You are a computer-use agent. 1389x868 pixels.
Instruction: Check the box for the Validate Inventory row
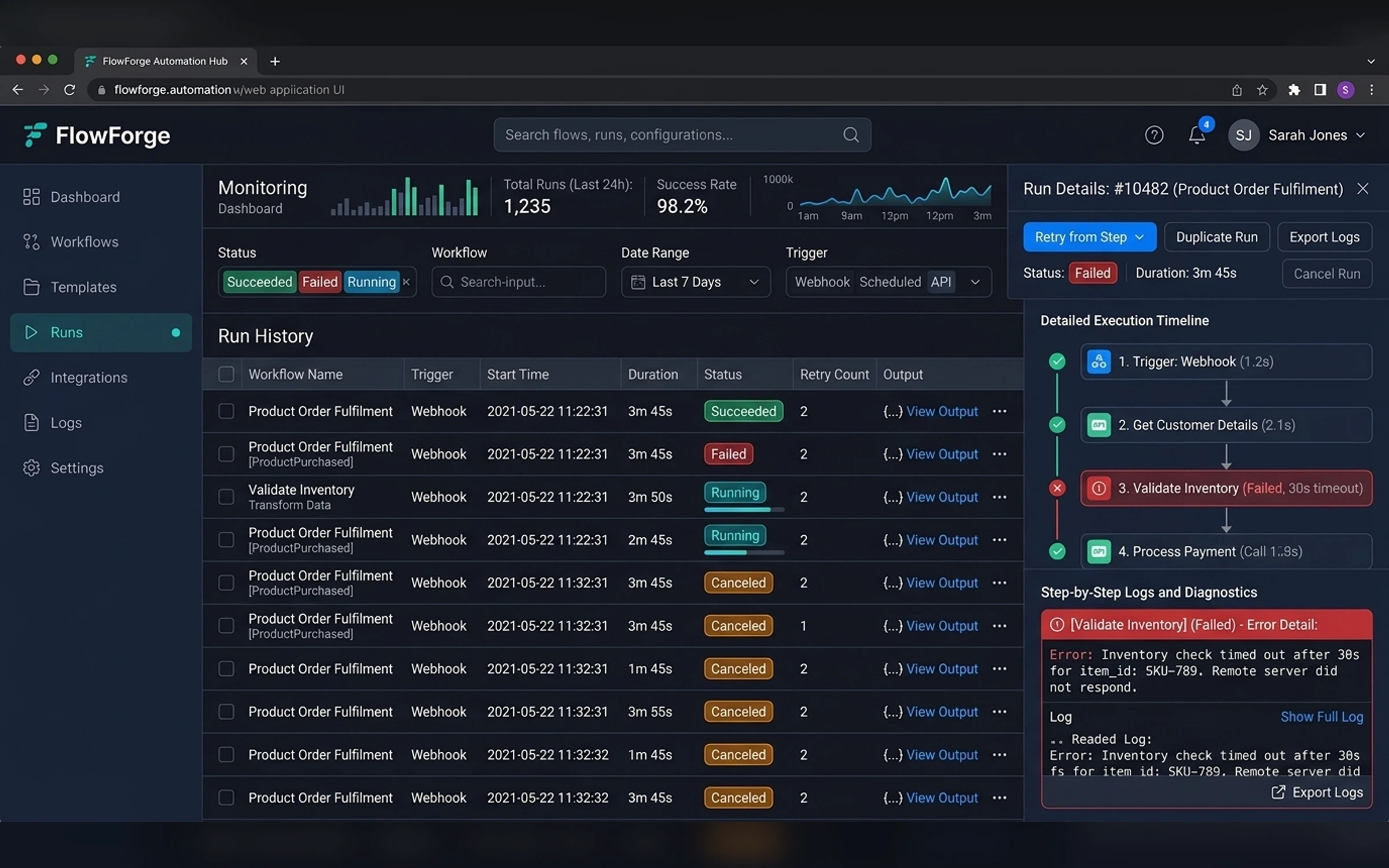pos(226,497)
